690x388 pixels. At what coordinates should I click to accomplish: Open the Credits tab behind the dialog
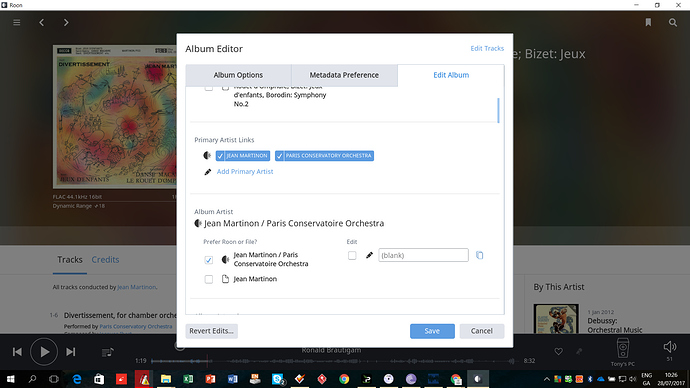pos(105,260)
